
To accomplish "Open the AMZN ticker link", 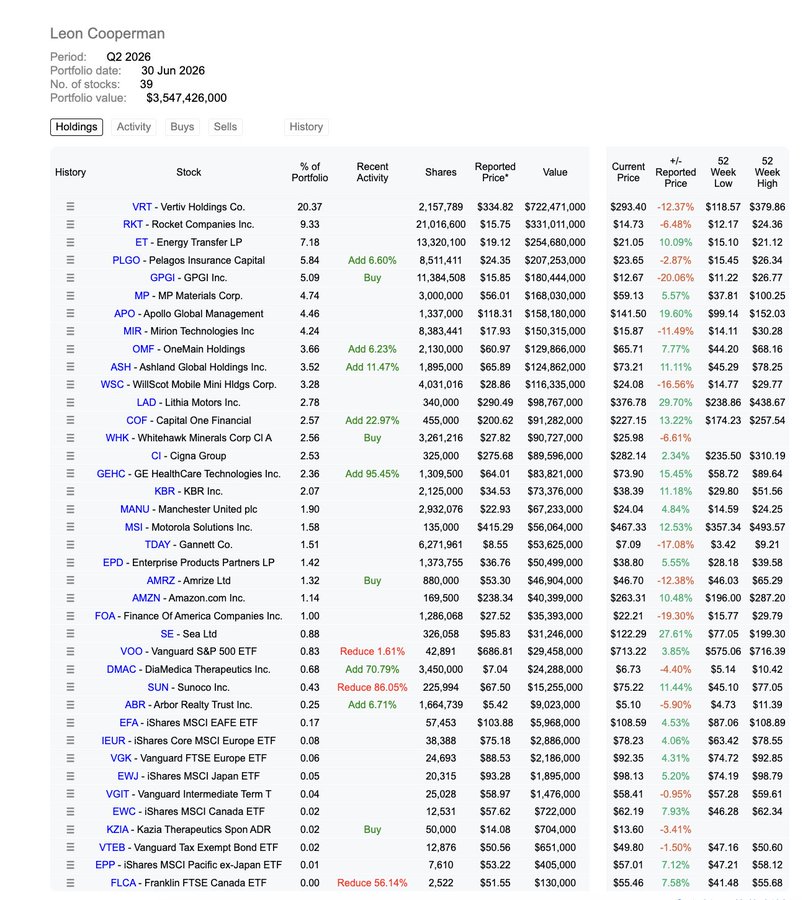I will pos(146,598).
